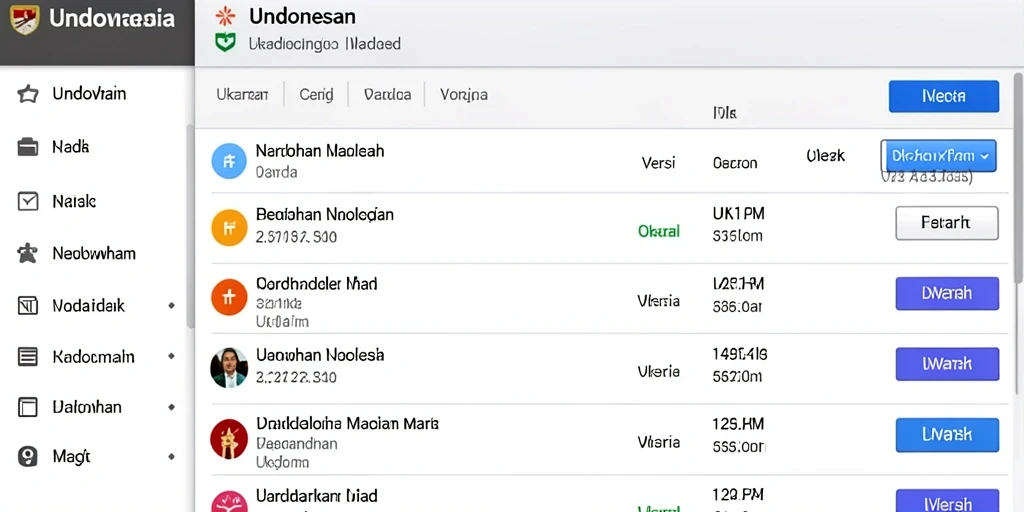The image size is (1024, 512).
Task: Click the star icon beside Undovrain
Action: click(27, 94)
